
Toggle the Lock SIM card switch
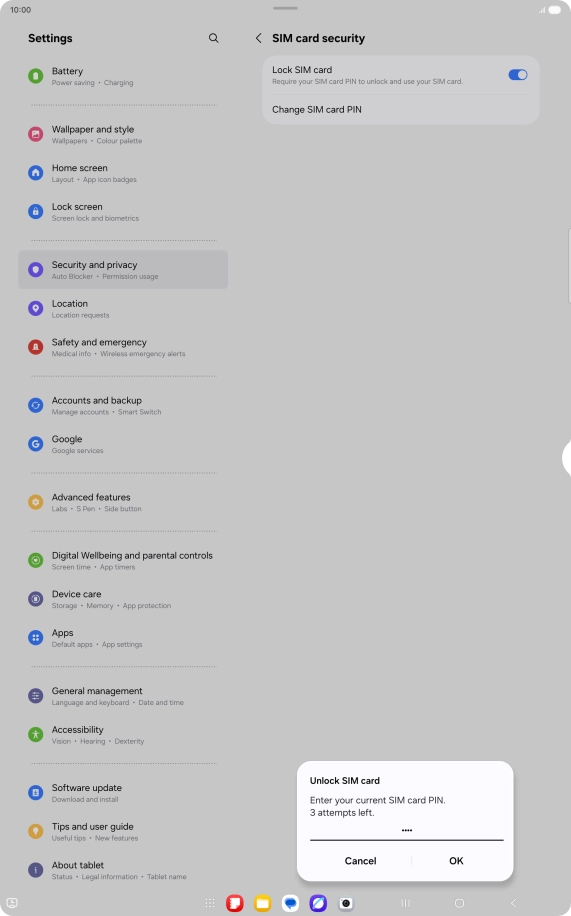518,75
